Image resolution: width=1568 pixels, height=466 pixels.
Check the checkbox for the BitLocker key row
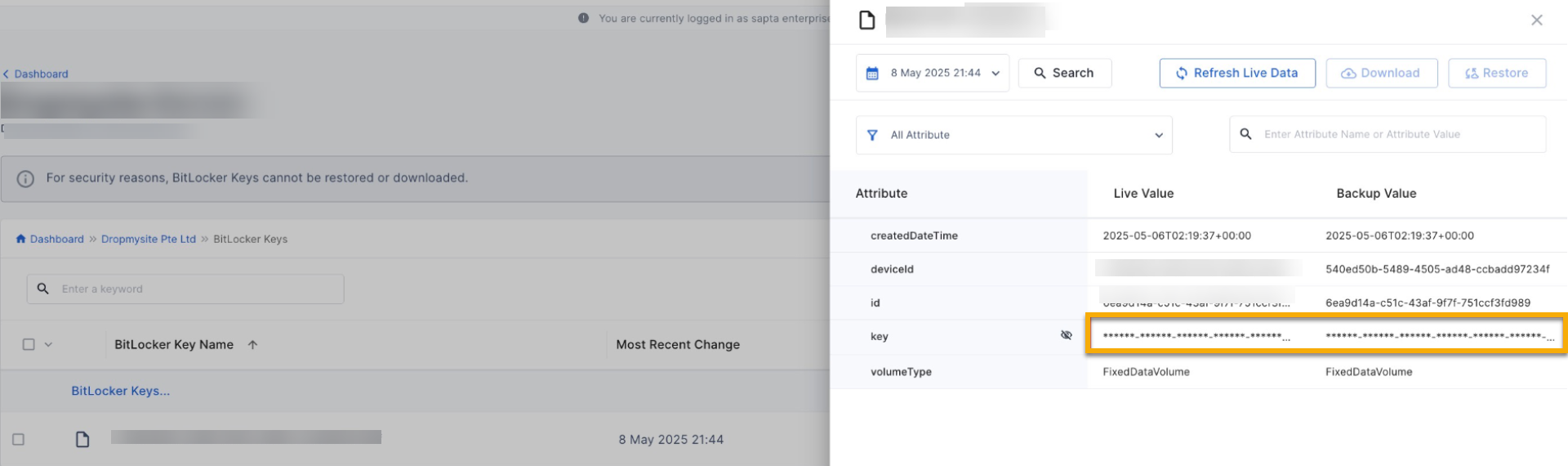(18, 439)
